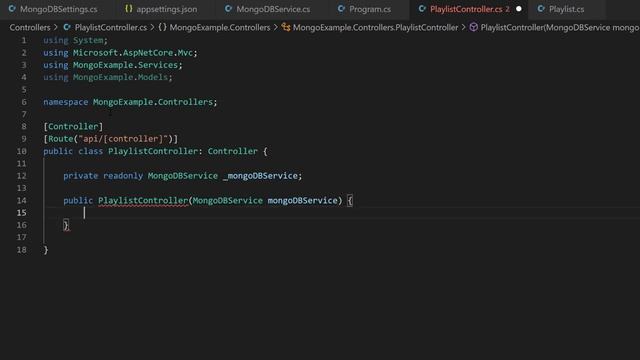Open the MongoExample.Controllers namespace breadcrumb

tap(220, 27)
